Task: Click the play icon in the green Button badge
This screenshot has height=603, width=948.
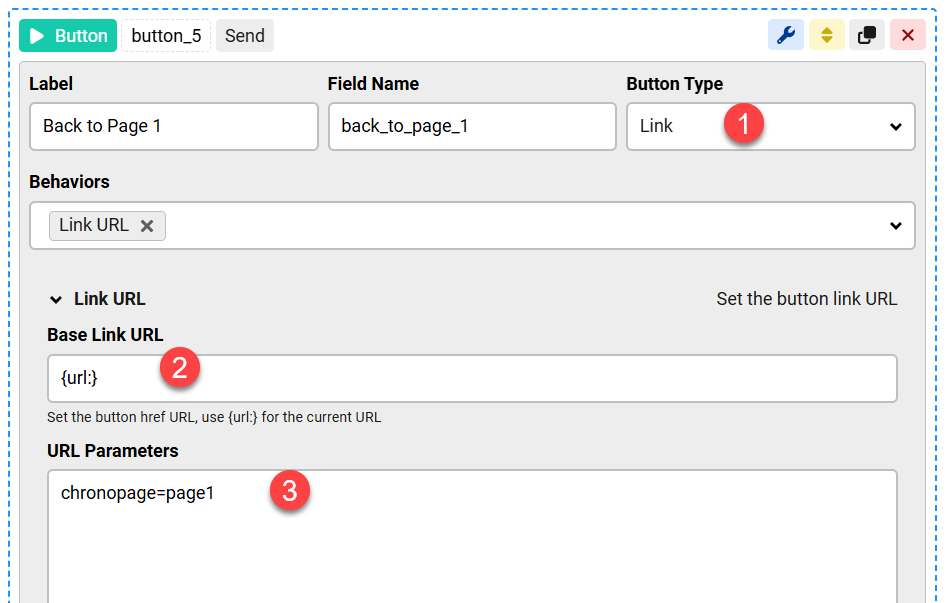Action: [37, 36]
